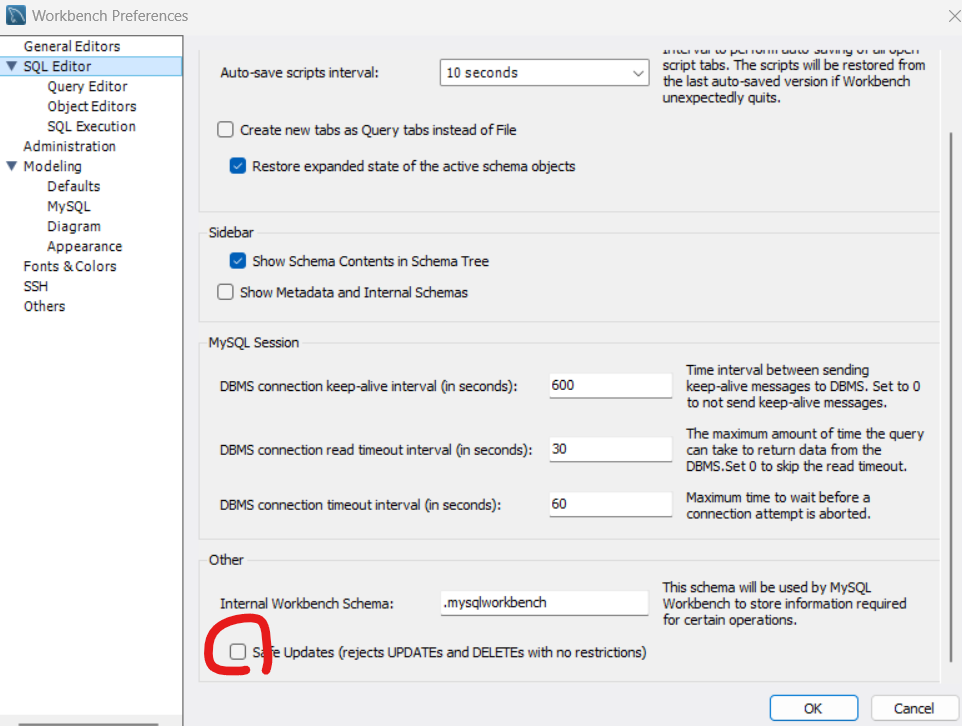Click the DBMS connection timeout interval label
Image resolution: width=962 pixels, height=726 pixels.
tap(360, 505)
